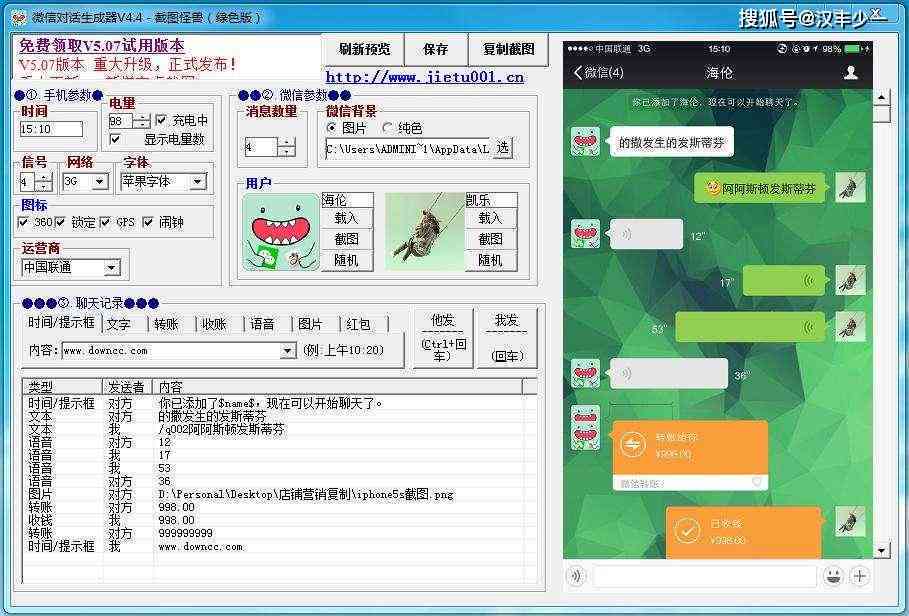The image size is (909, 616).
Task: Select the 图片 background radio button
Action: click(331, 127)
